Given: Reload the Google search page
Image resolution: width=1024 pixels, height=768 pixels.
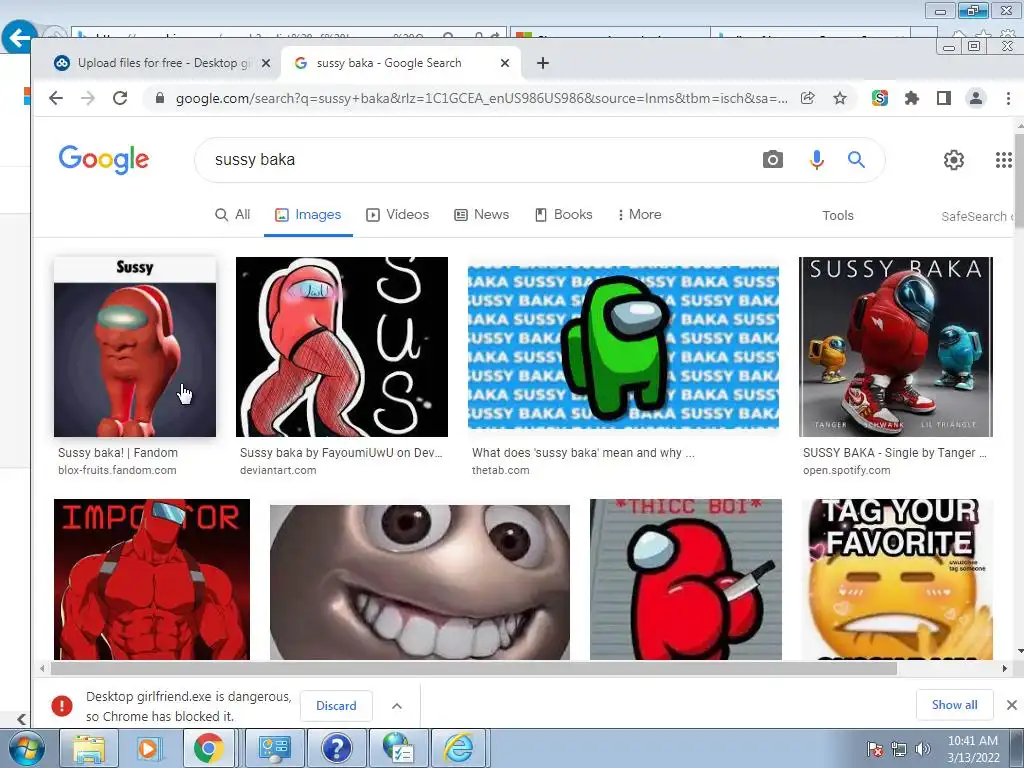Looking at the screenshot, I should click(x=120, y=99).
